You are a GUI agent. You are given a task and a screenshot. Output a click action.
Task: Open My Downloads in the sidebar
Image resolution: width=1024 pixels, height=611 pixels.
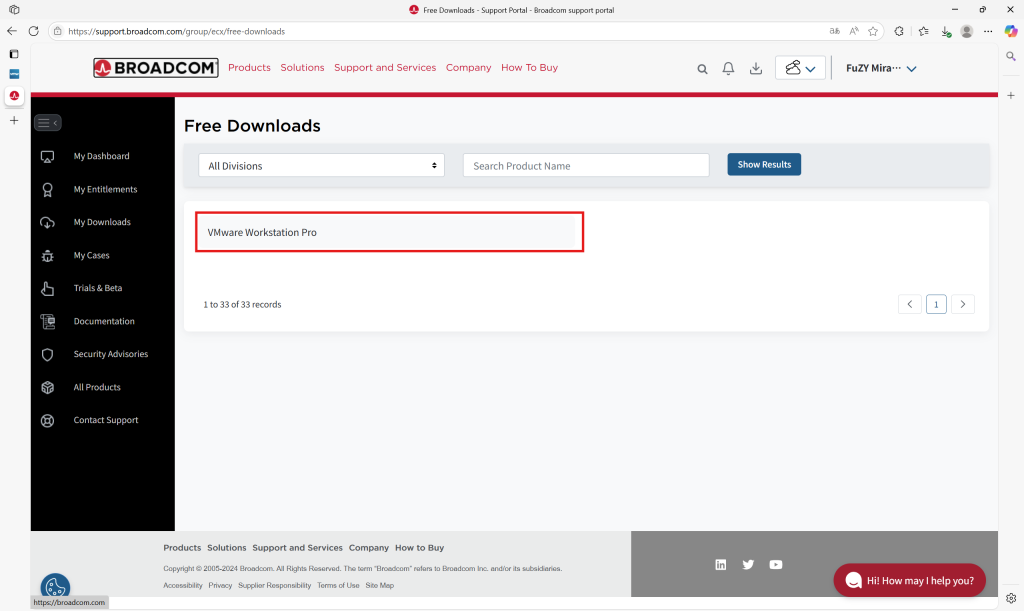(102, 222)
